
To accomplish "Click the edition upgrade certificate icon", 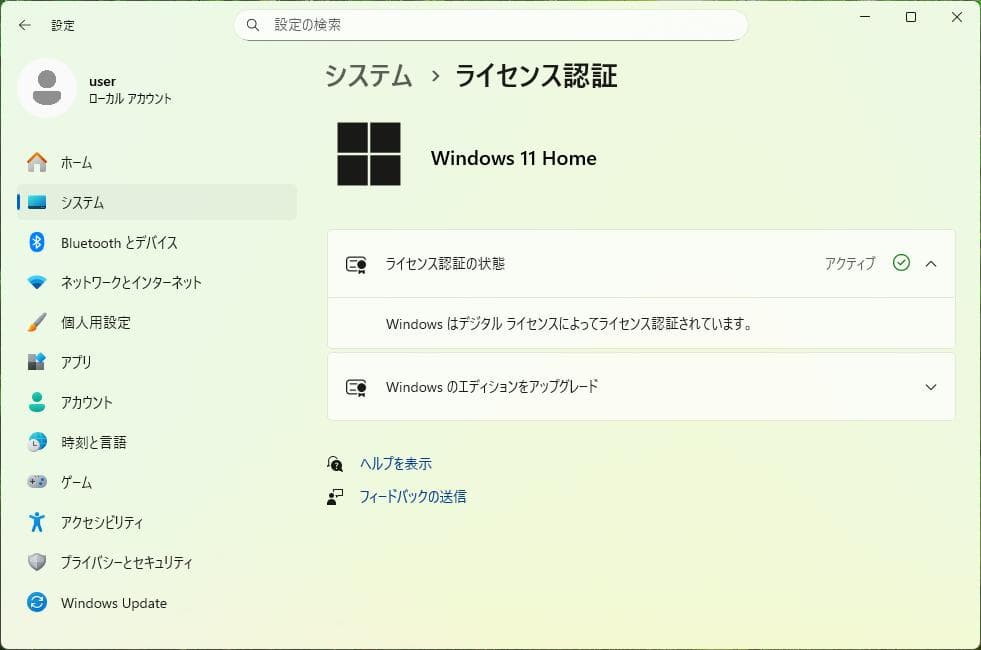I will click(x=356, y=387).
